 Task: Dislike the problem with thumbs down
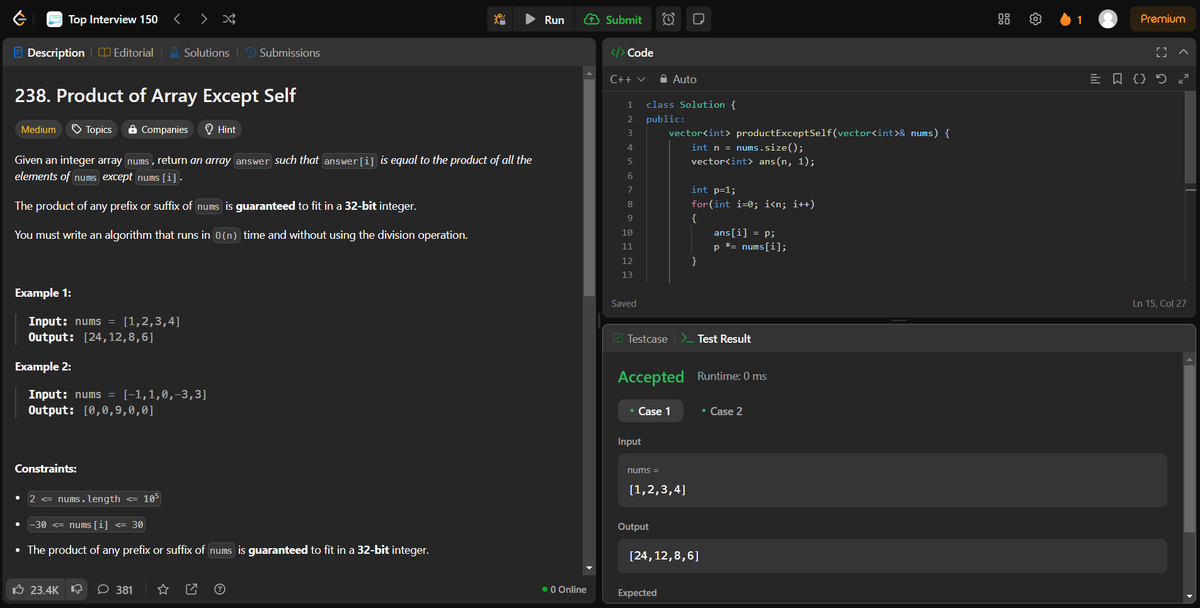tap(76, 590)
